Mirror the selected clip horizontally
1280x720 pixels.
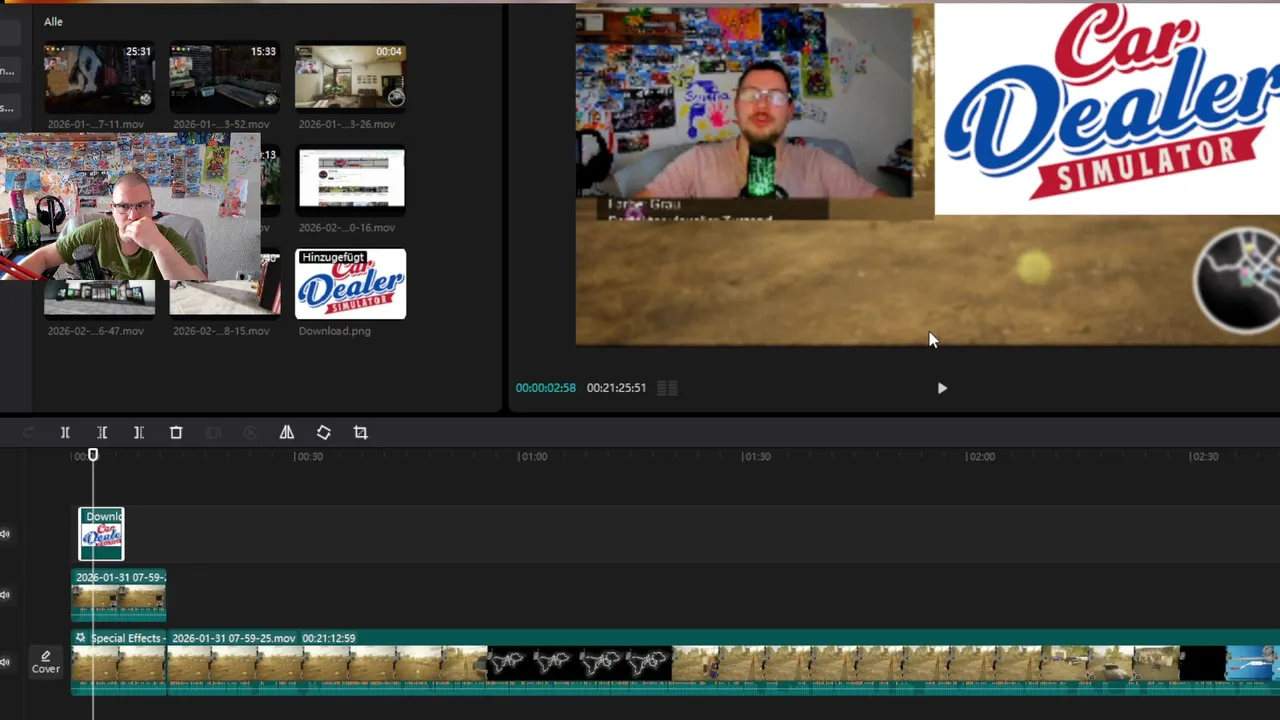(287, 433)
